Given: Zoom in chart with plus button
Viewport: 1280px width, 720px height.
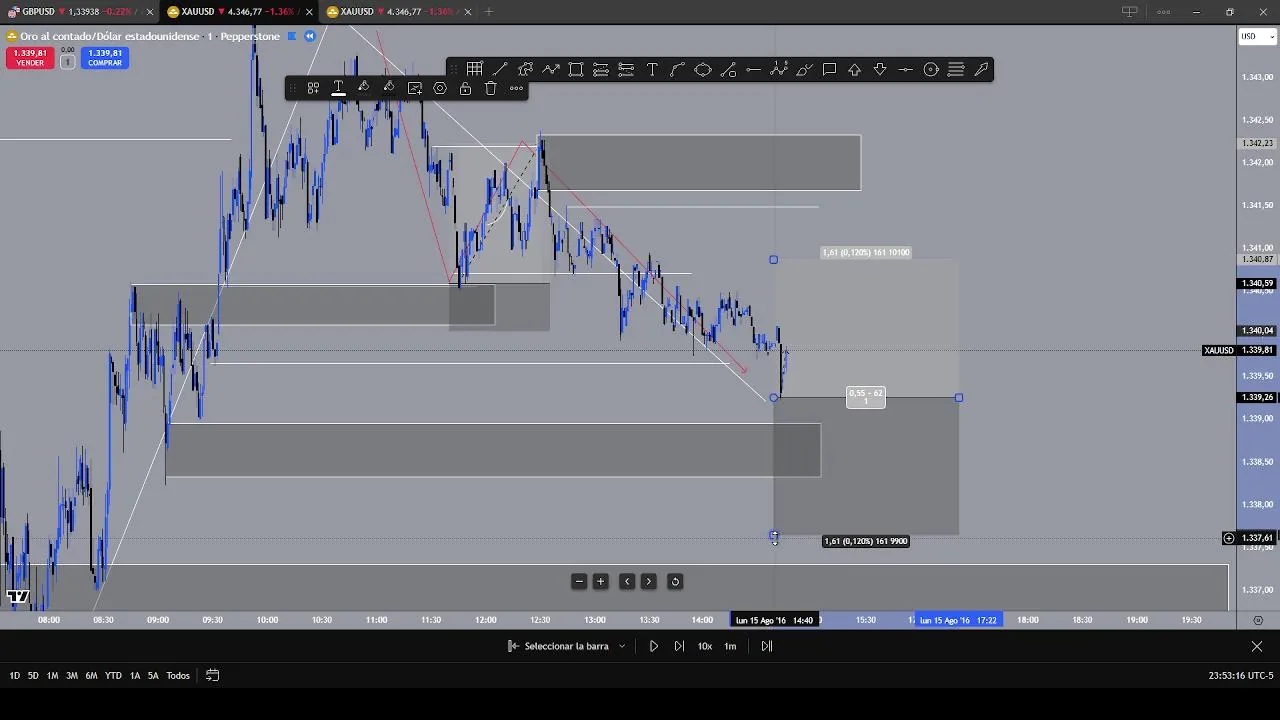Looking at the screenshot, I should tap(601, 581).
